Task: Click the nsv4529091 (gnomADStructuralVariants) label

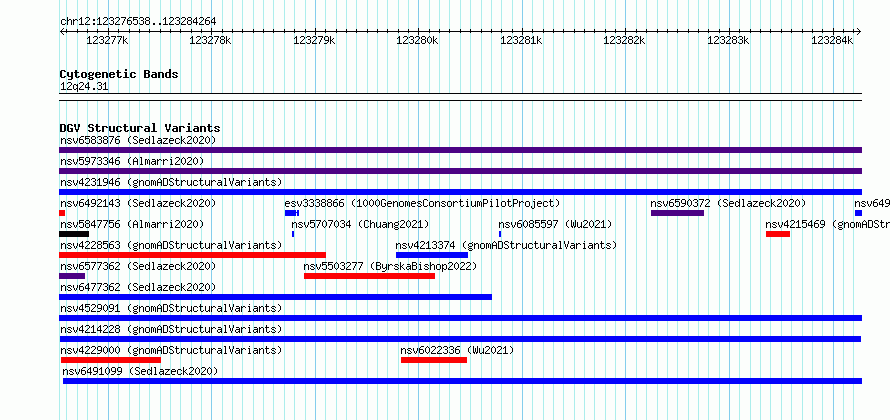Action: click(x=171, y=308)
